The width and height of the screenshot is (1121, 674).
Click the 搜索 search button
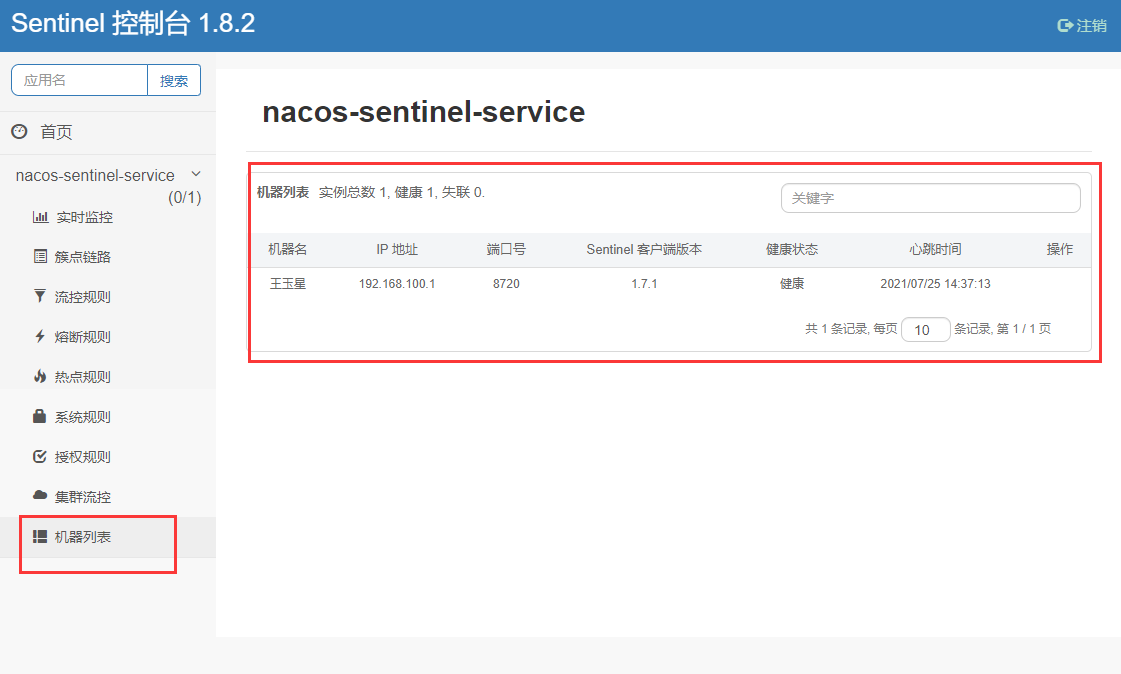click(174, 80)
